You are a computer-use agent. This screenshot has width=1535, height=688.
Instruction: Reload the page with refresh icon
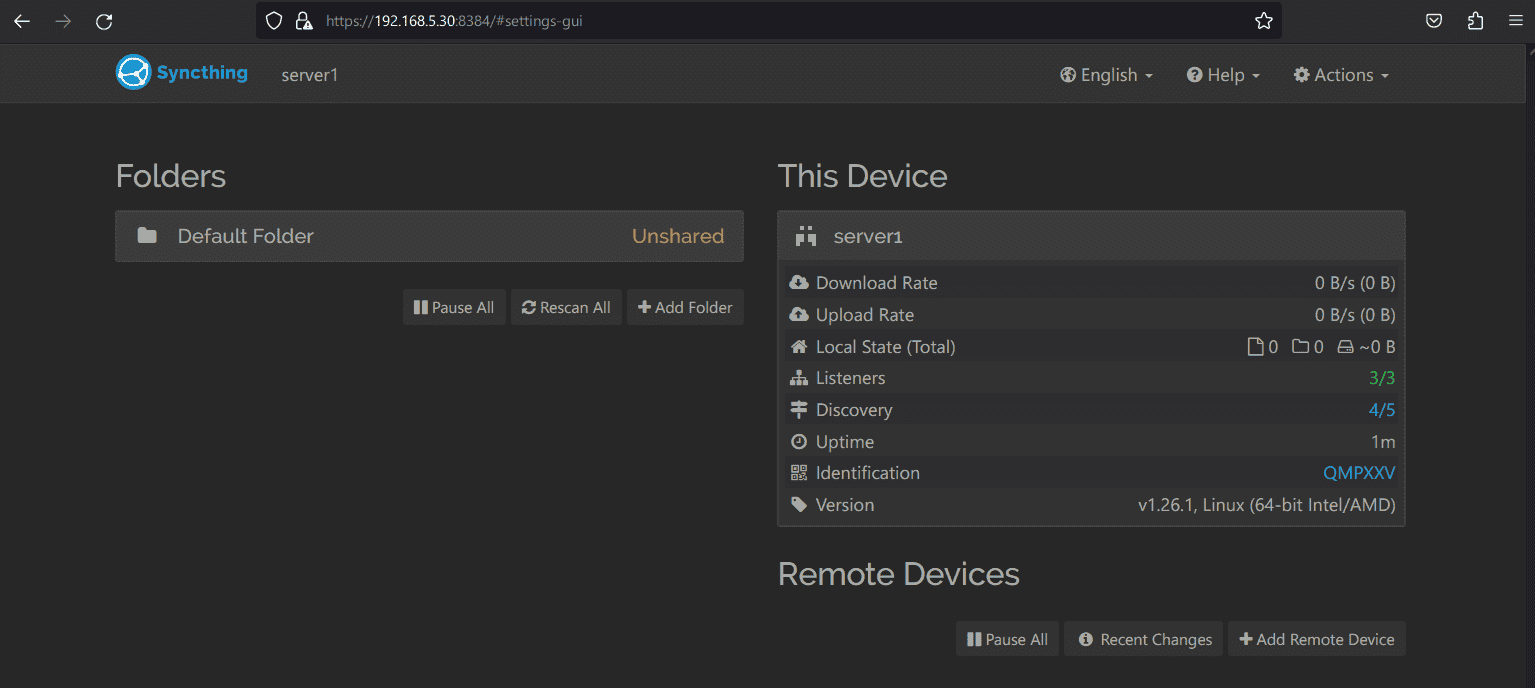(104, 21)
